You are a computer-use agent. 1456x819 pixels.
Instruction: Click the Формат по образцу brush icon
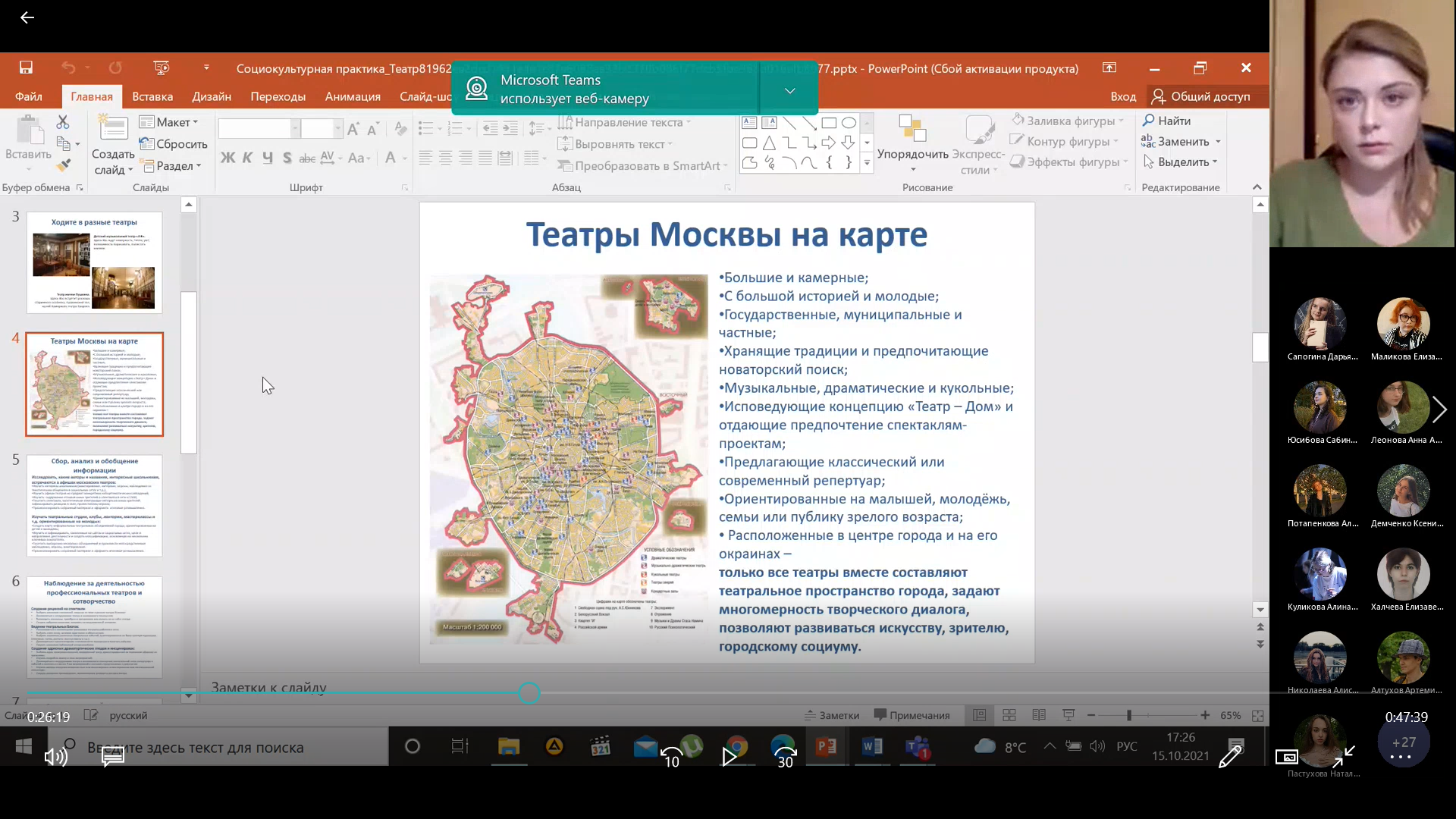click(64, 165)
